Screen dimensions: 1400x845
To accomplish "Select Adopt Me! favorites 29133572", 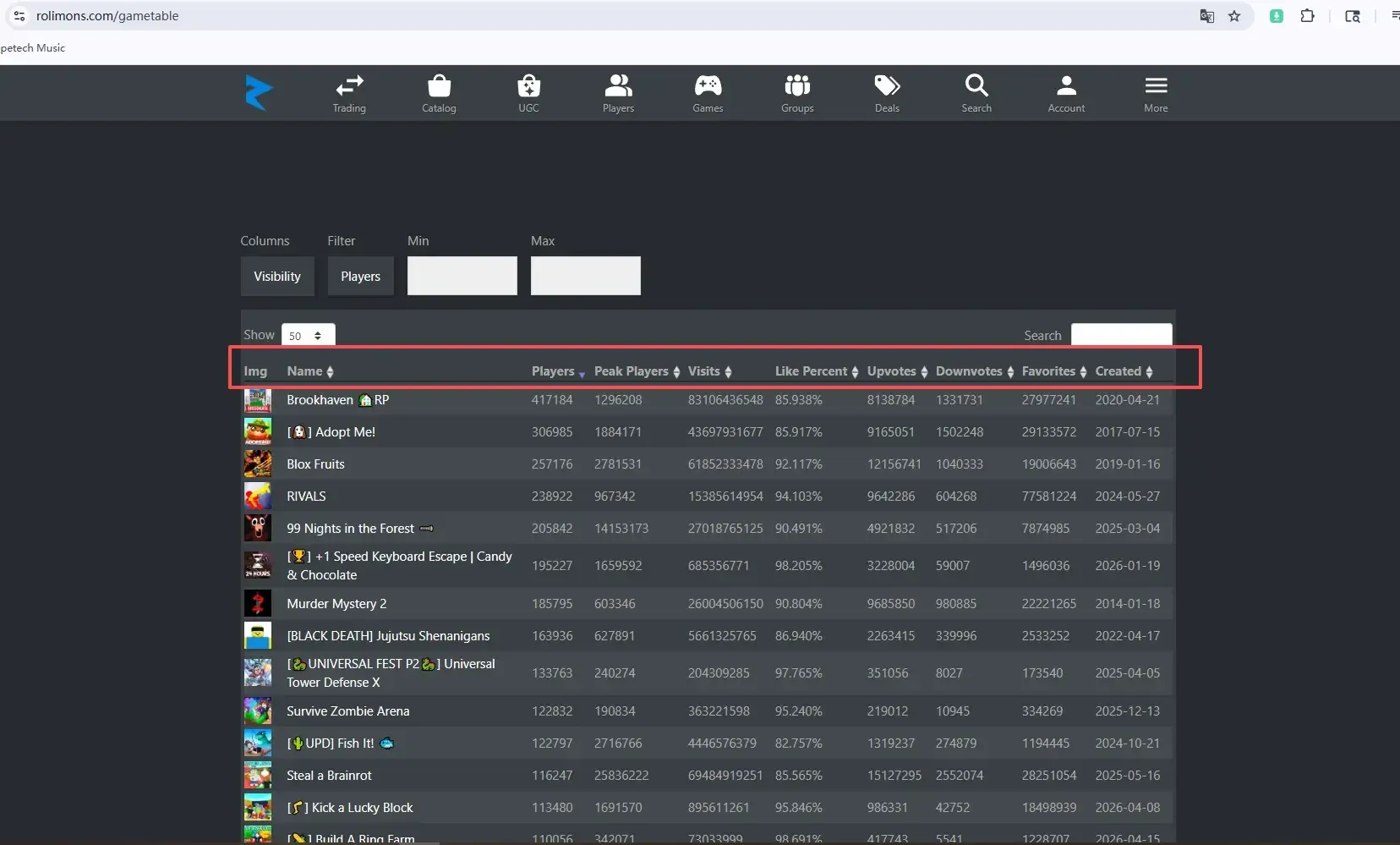I will pos(1049,432).
